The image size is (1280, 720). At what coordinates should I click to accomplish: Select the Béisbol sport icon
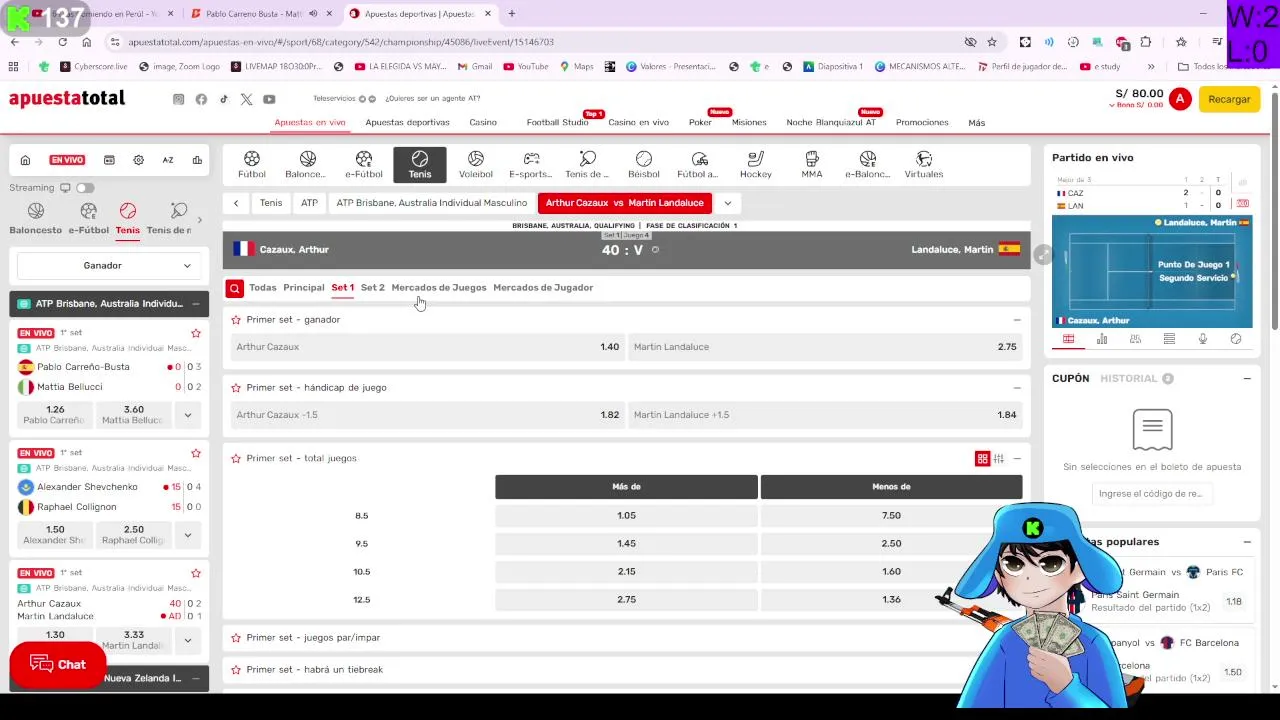tap(644, 165)
